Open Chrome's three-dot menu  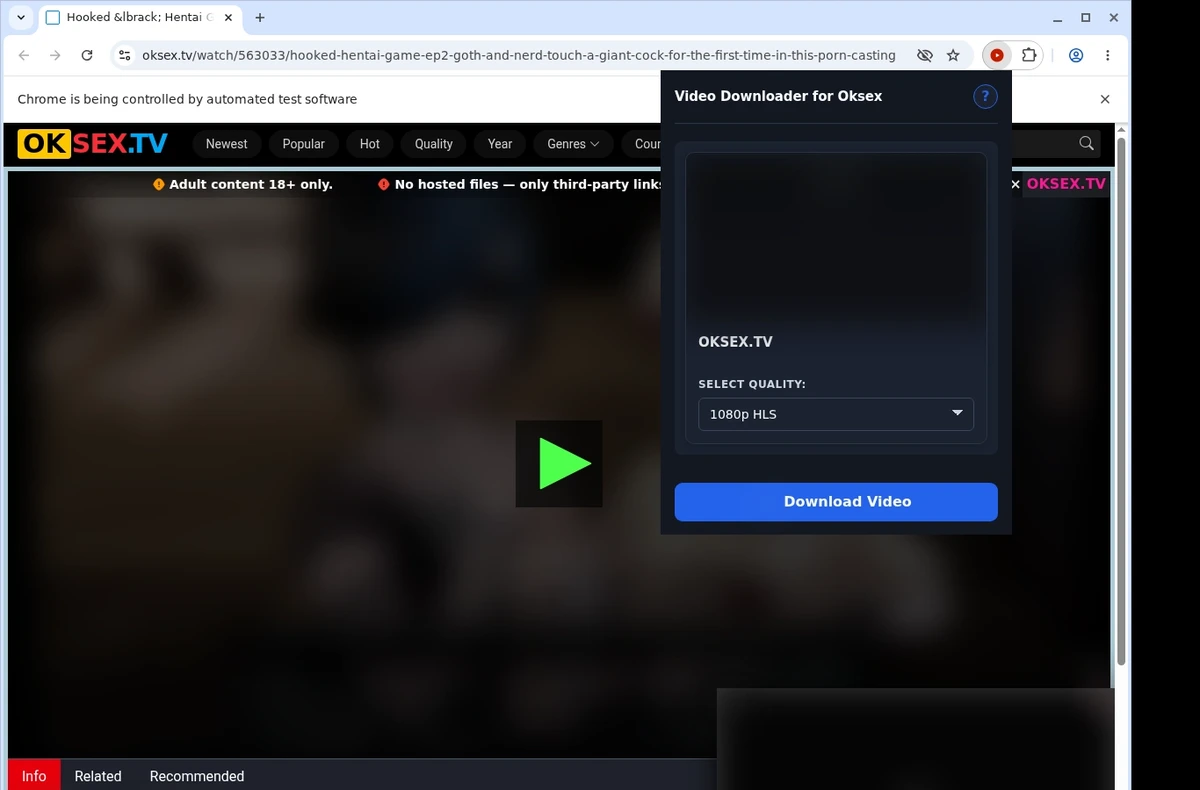[x=1108, y=56]
